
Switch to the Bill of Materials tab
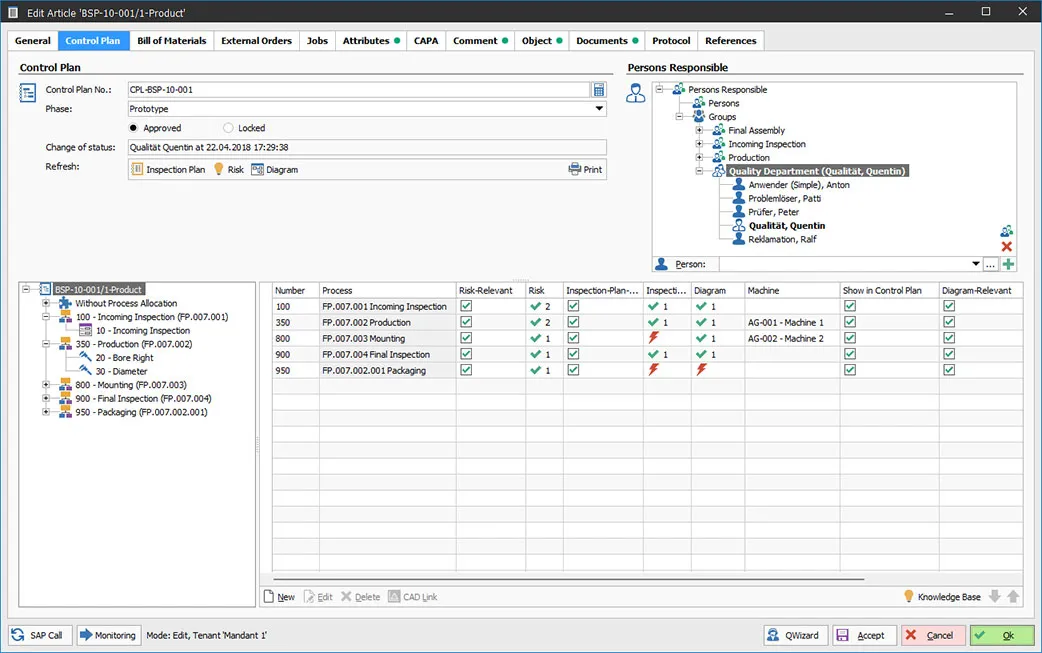click(x=171, y=41)
